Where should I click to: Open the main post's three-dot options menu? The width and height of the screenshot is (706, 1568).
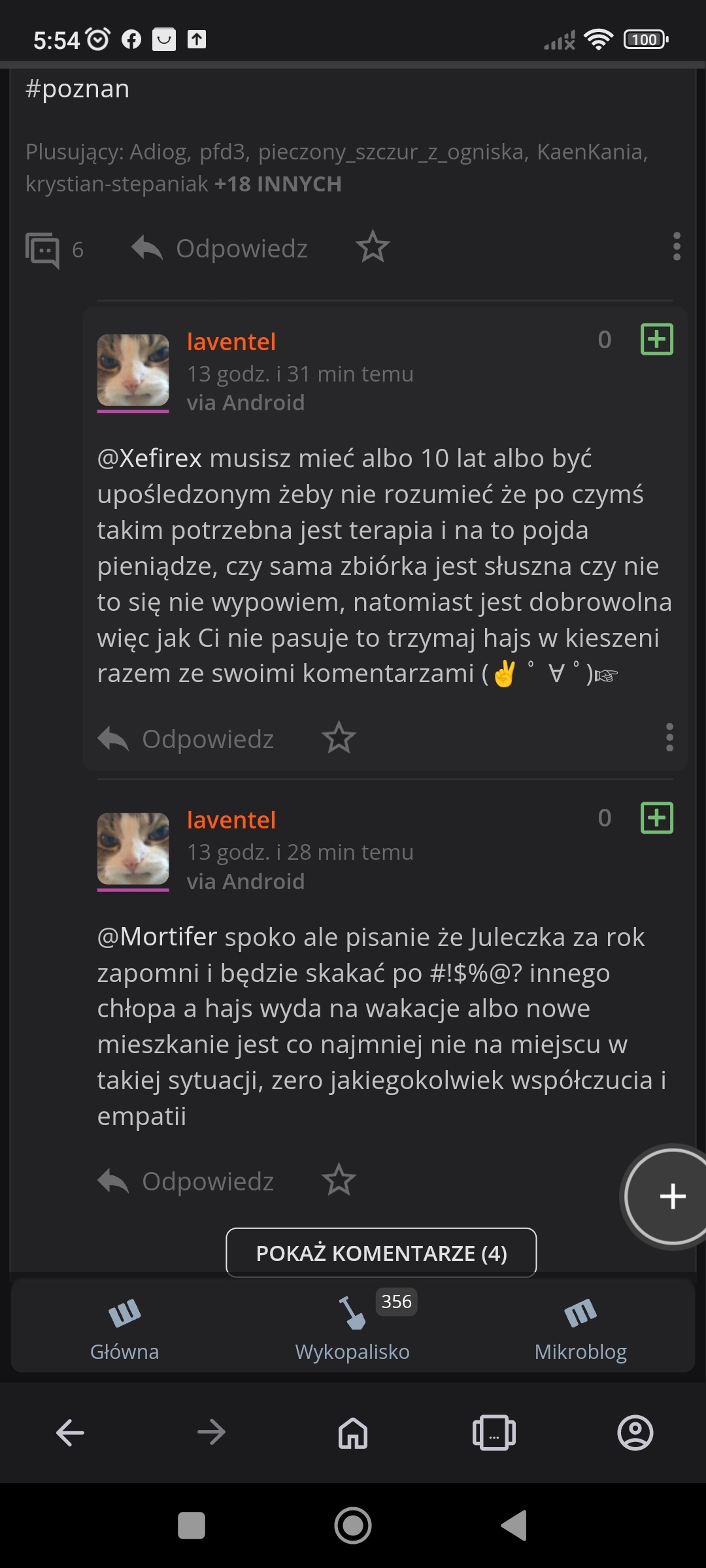pyautogui.click(x=677, y=247)
